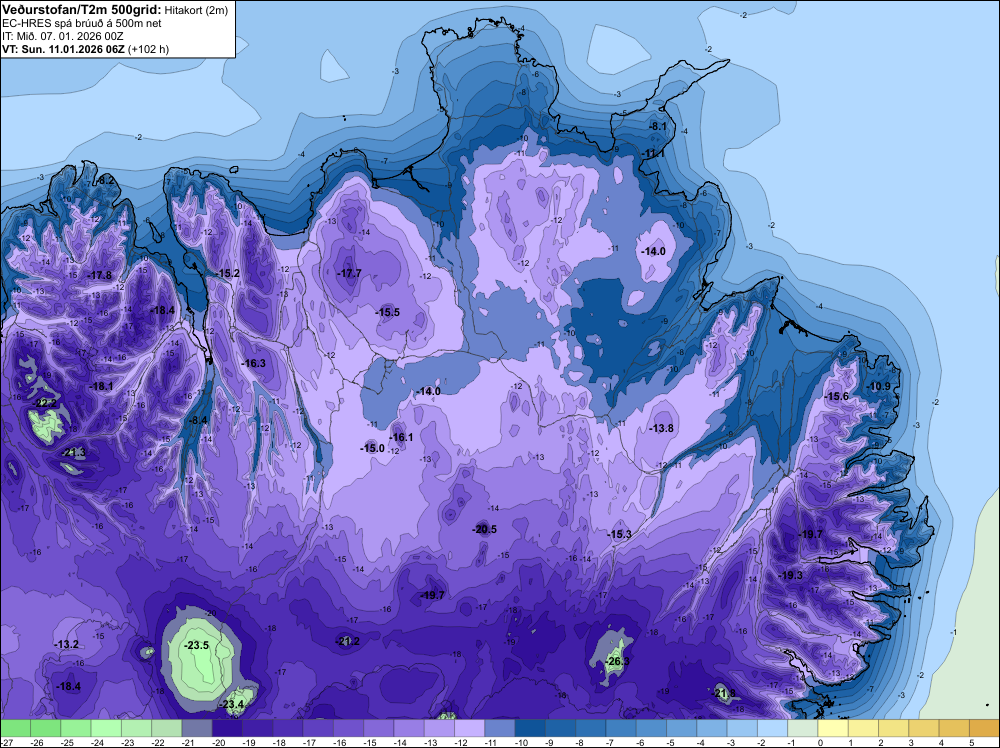Click the -16 purple legend swatch
This screenshot has height=748, width=1000.
[348, 728]
